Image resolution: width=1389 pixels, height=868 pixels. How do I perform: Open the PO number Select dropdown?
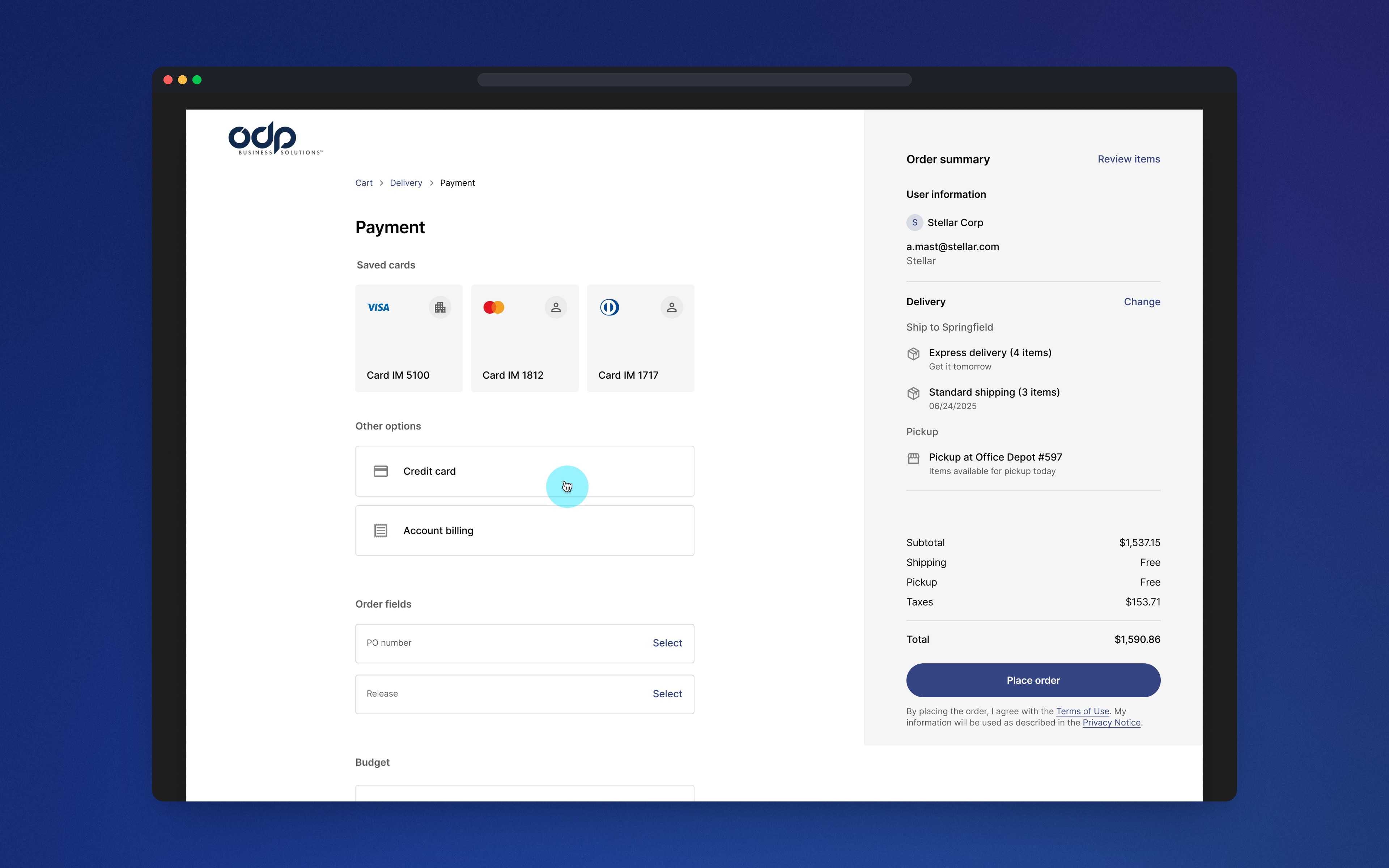coord(667,643)
